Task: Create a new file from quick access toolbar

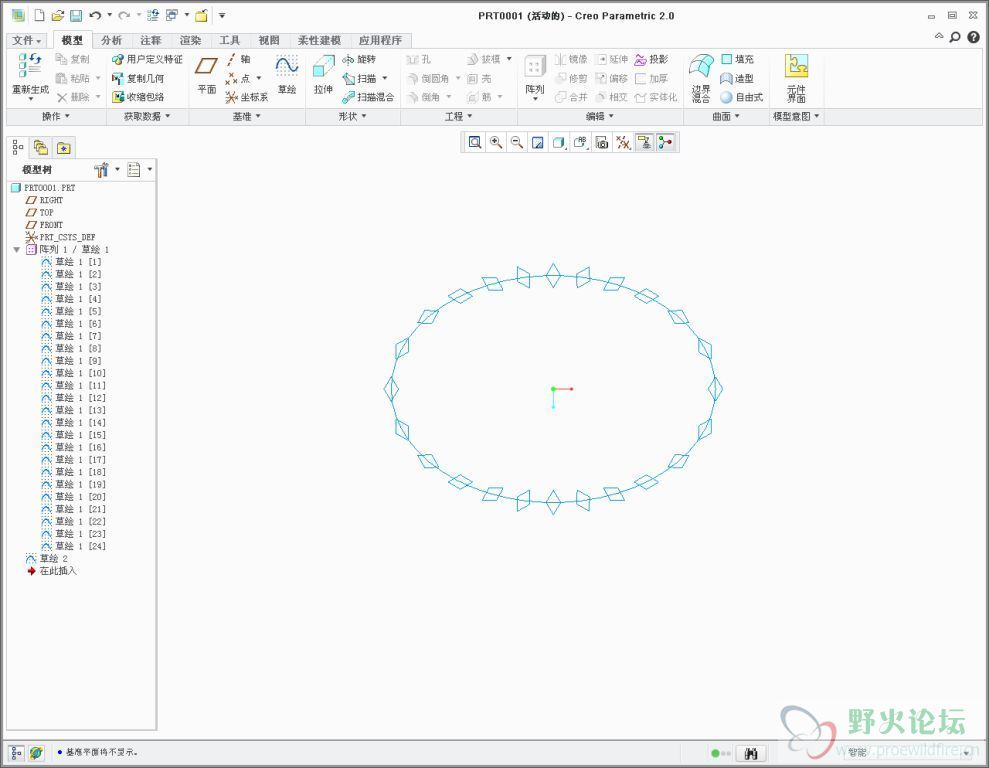Action: [x=39, y=15]
